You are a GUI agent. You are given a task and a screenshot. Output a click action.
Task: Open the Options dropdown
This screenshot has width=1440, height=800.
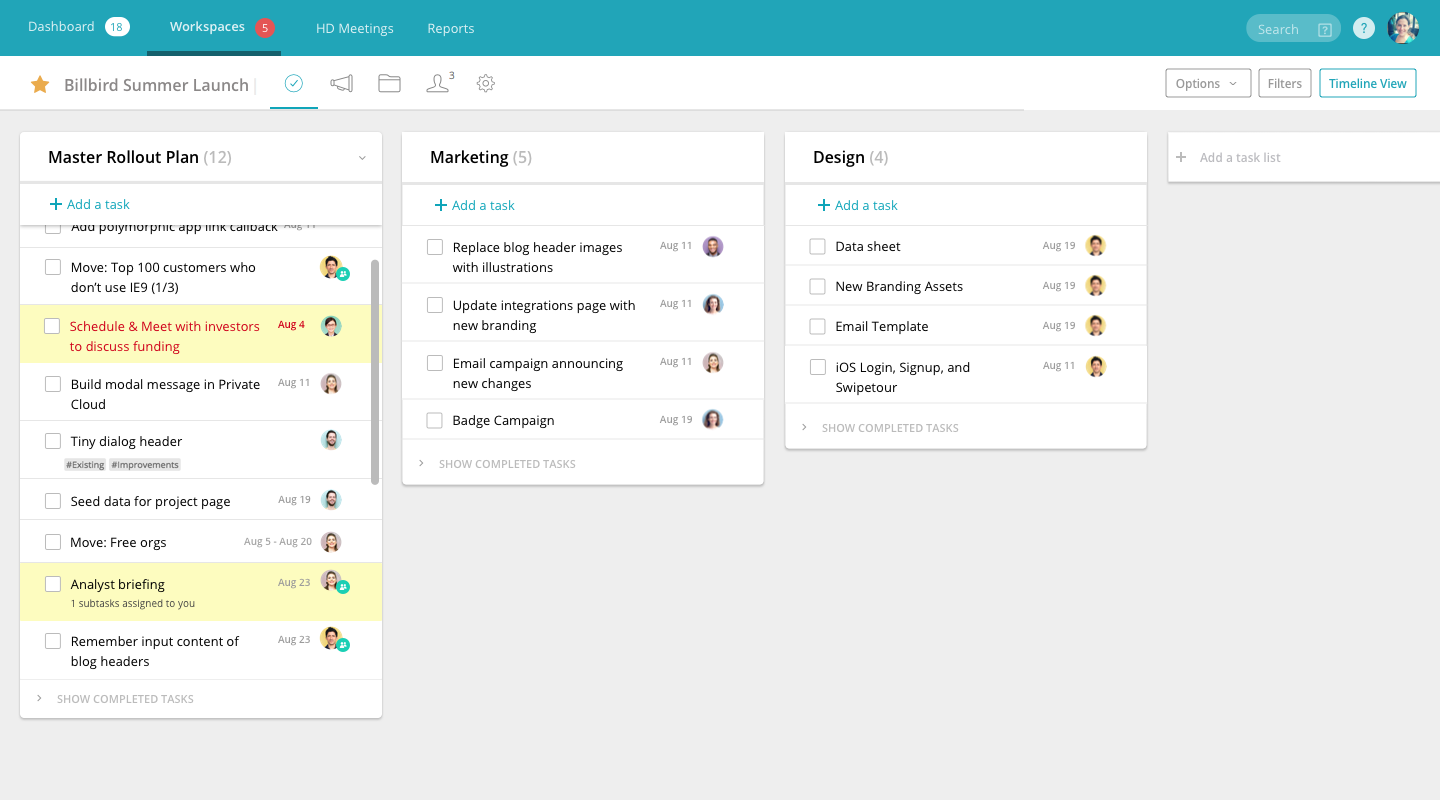tap(1207, 84)
